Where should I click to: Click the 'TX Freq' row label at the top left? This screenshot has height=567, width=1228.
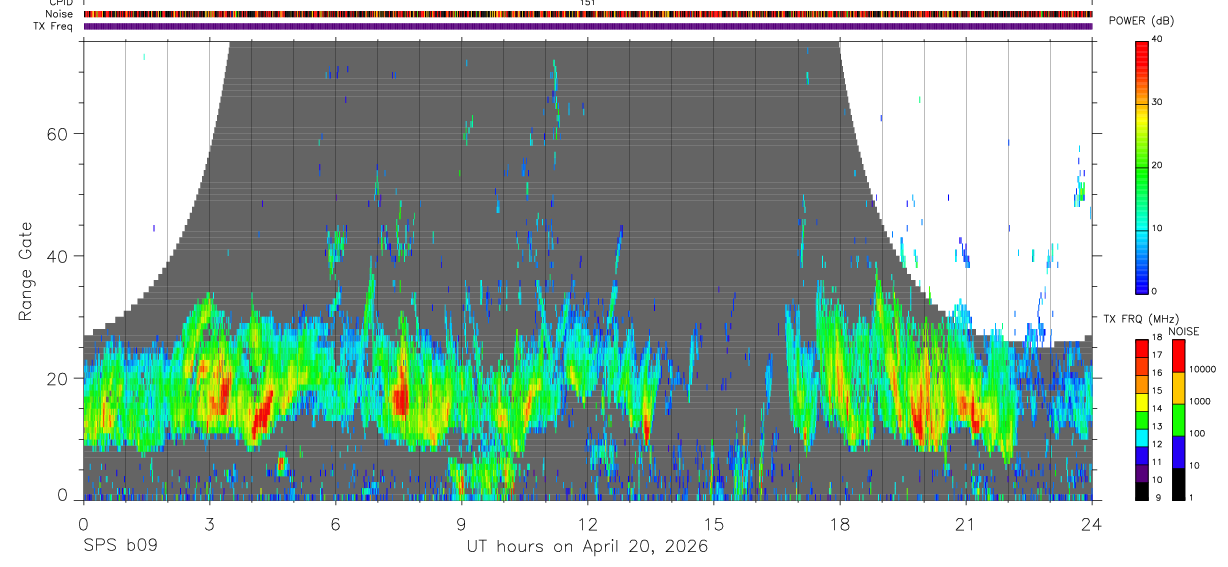tap(54, 26)
